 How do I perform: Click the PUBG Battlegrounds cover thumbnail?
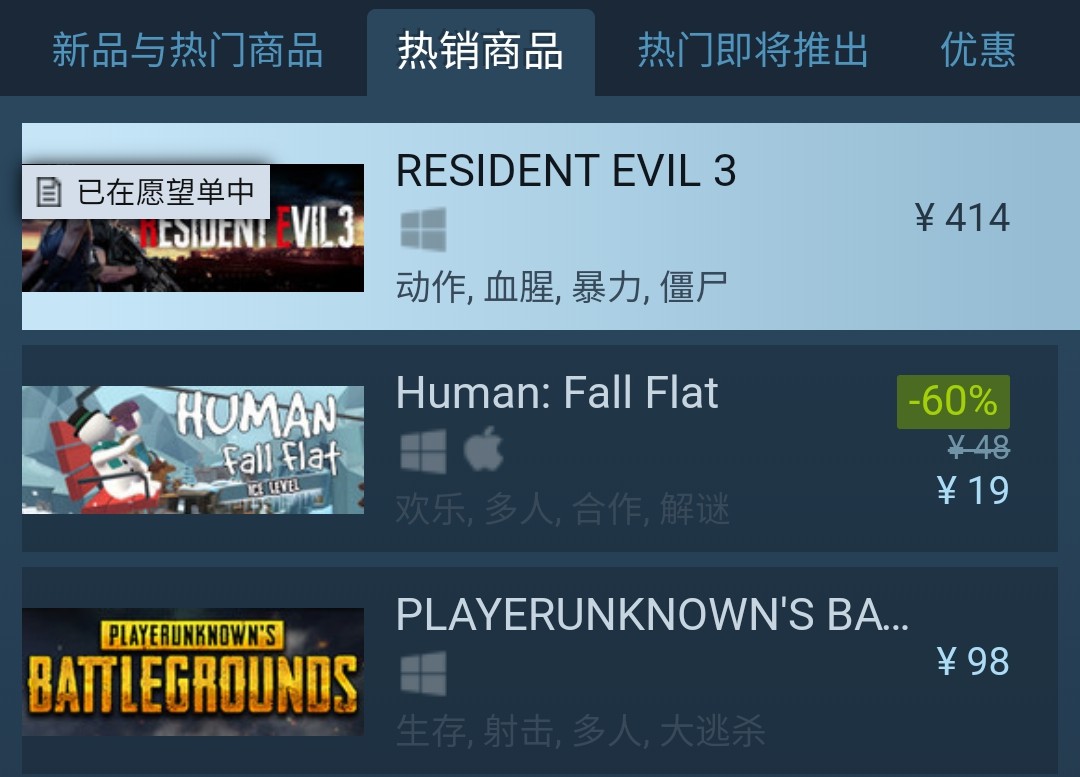click(x=193, y=672)
